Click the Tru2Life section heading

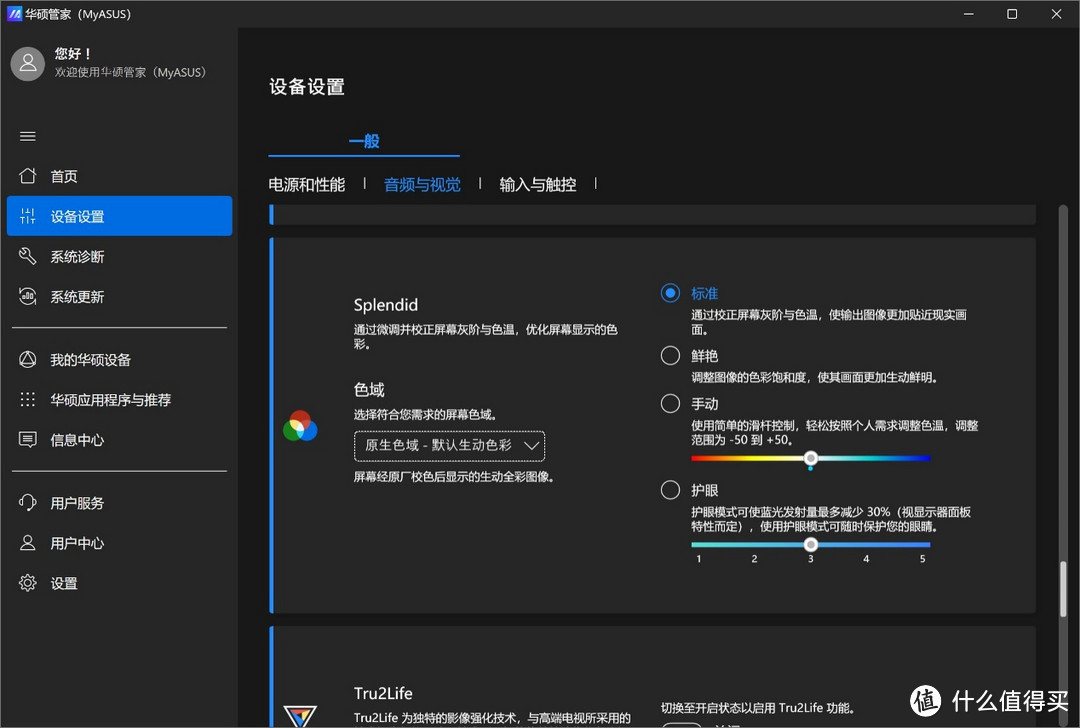pyautogui.click(x=383, y=693)
